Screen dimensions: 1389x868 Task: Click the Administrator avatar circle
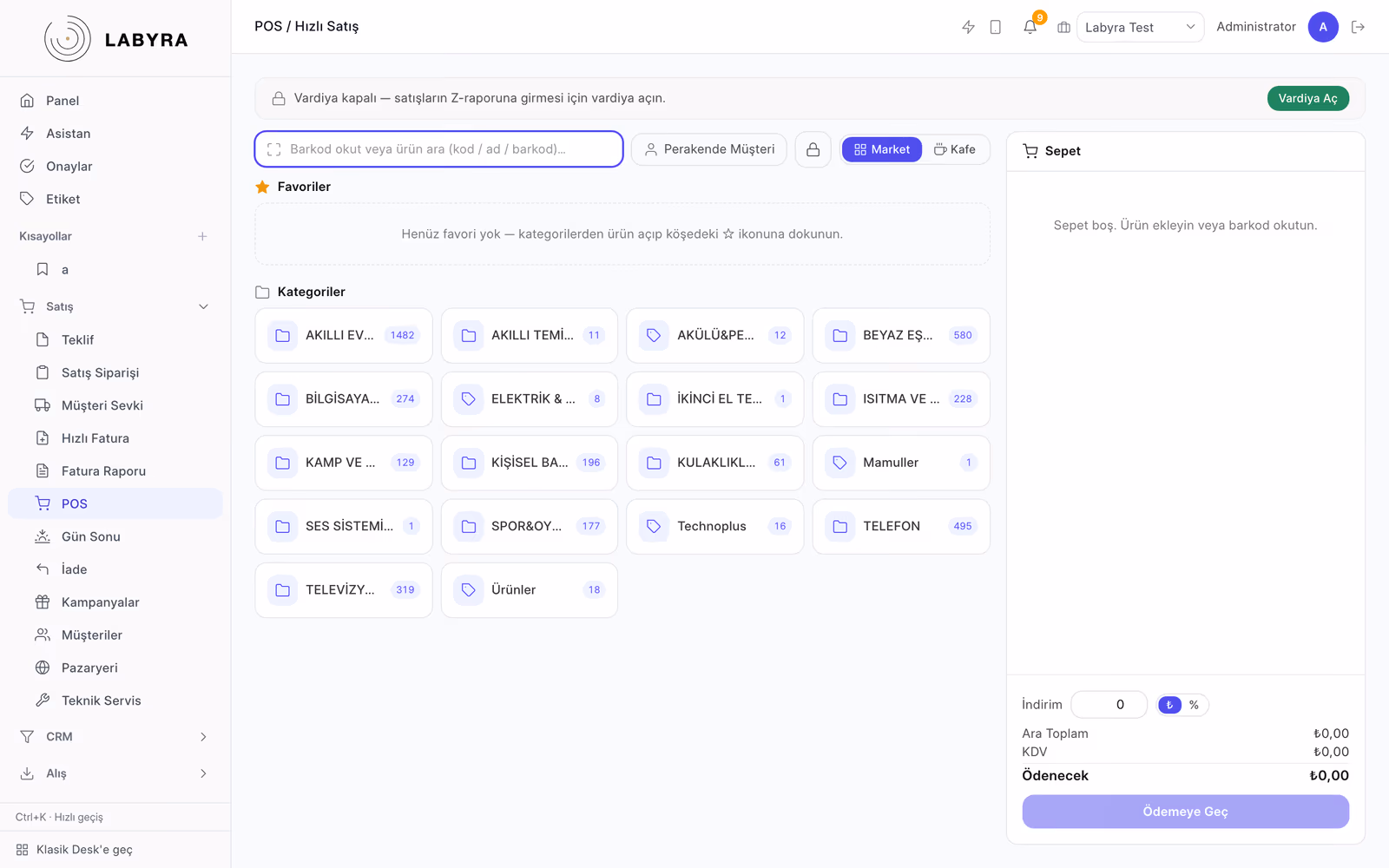pyautogui.click(x=1323, y=27)
